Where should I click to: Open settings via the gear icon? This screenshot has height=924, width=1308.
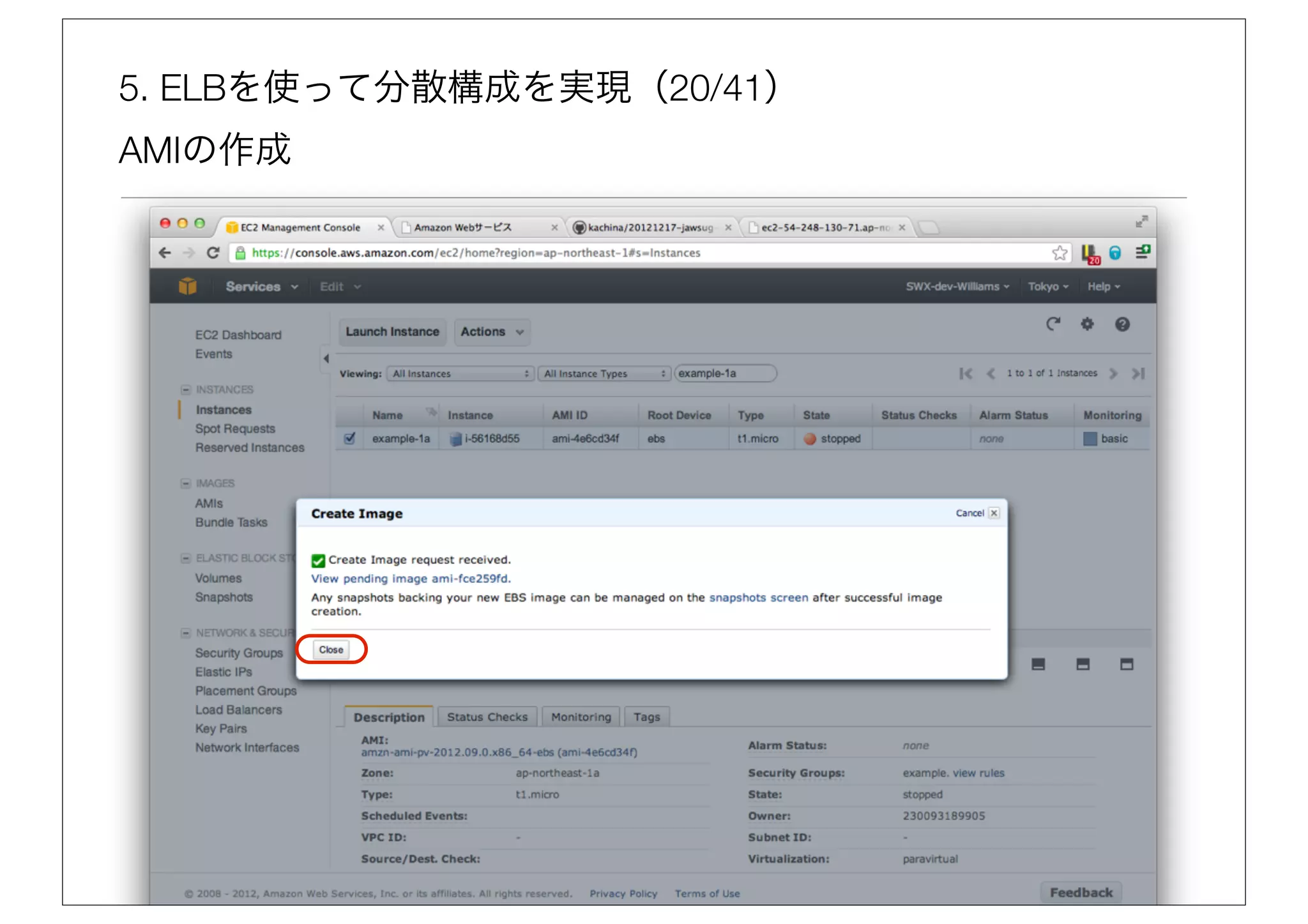point(1087,324)
